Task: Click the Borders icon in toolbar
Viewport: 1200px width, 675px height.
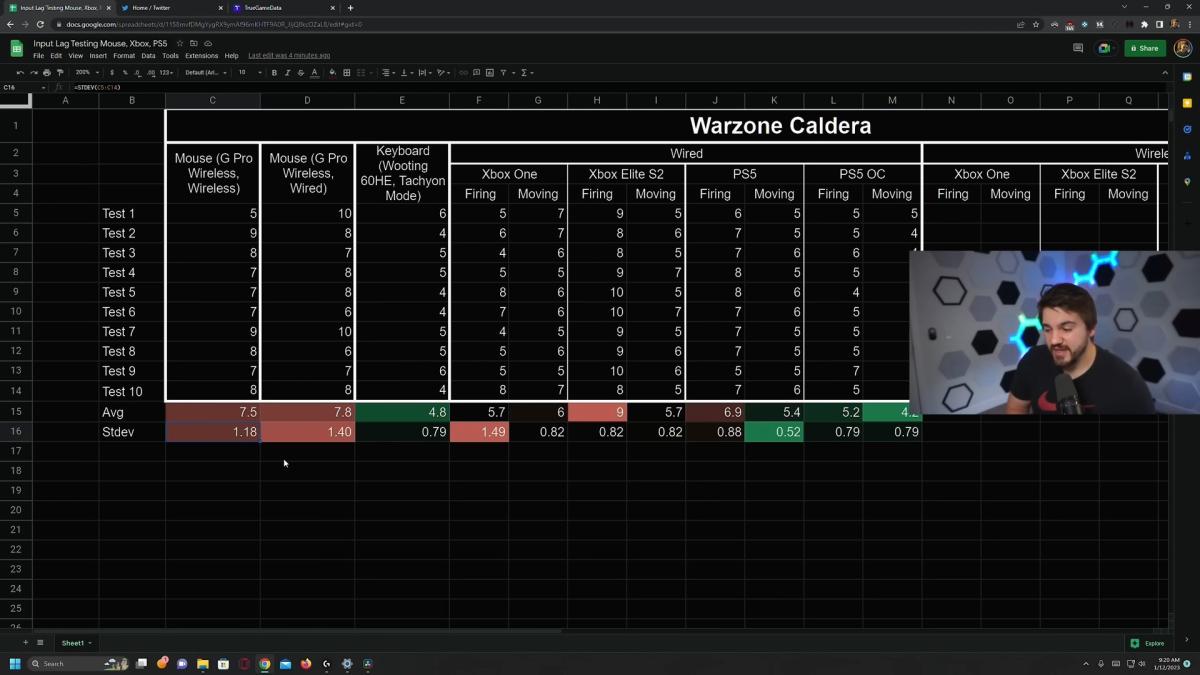Action: click(x=347, y=73)
